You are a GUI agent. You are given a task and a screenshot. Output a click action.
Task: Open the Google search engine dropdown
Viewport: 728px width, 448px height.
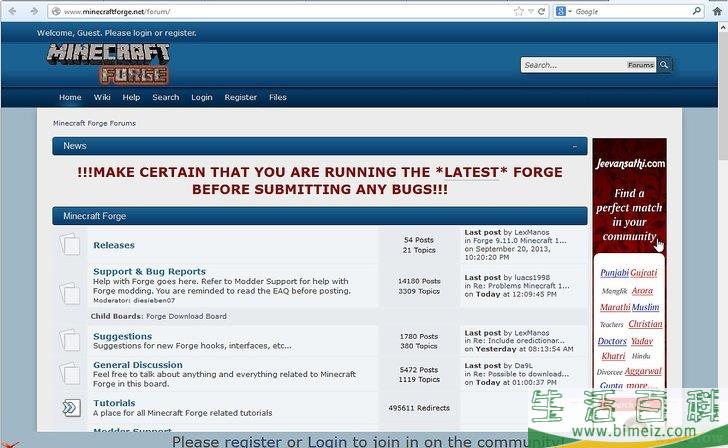(564, 11)
